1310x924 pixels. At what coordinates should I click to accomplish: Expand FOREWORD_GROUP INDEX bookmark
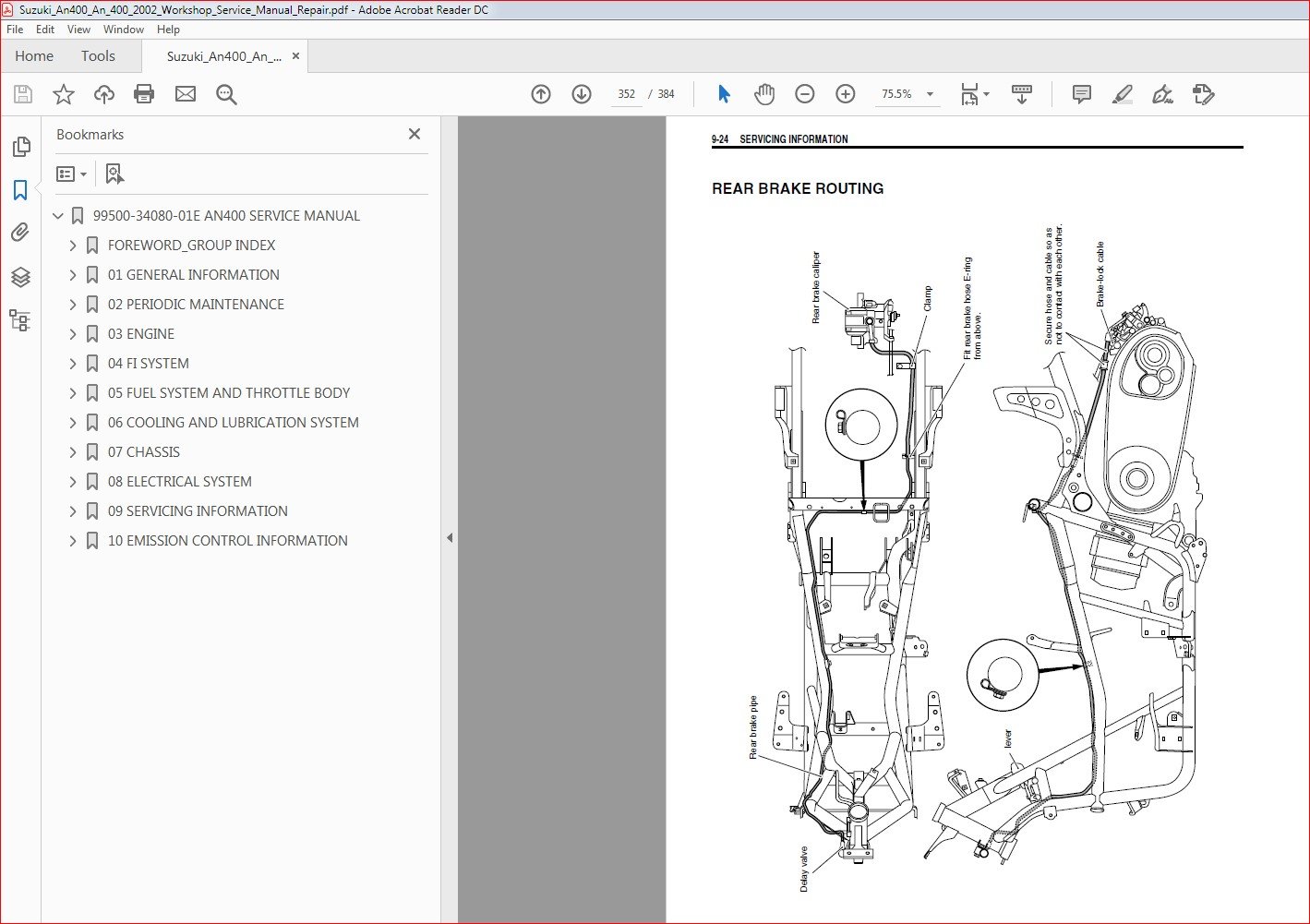pyautogui.click(x=73, y=246)
